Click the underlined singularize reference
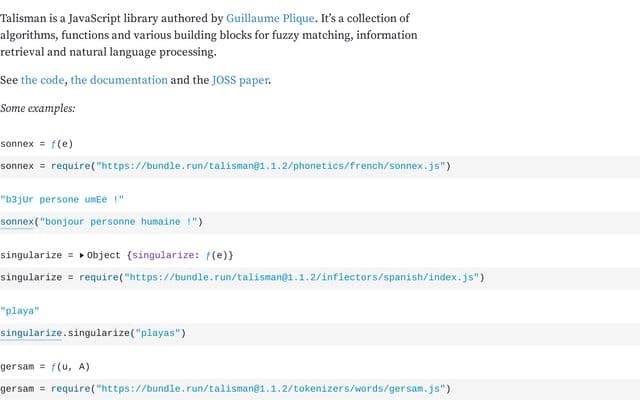Screen dimensions: 640x400 [x=31, y=333]
